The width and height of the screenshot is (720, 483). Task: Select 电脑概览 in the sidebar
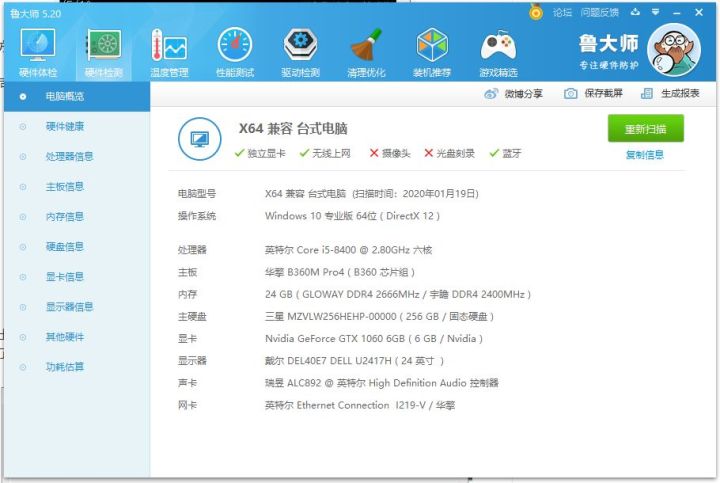pyautogui.click(x=77, y=96)
